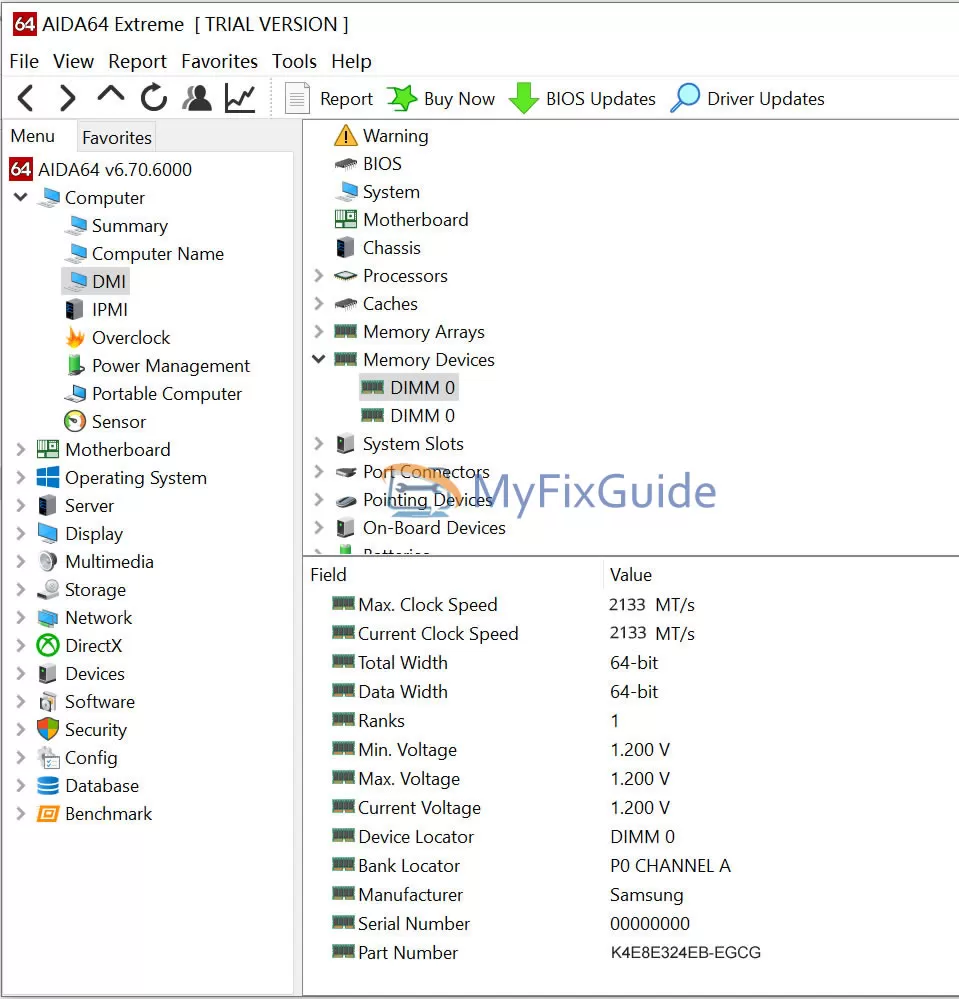
Task: Select Summary in the Computer tree
Action: point(117,226)
